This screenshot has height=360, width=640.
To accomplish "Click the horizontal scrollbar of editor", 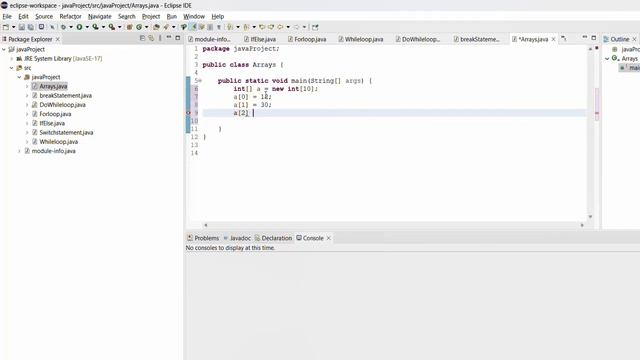I will click(393, 225).
